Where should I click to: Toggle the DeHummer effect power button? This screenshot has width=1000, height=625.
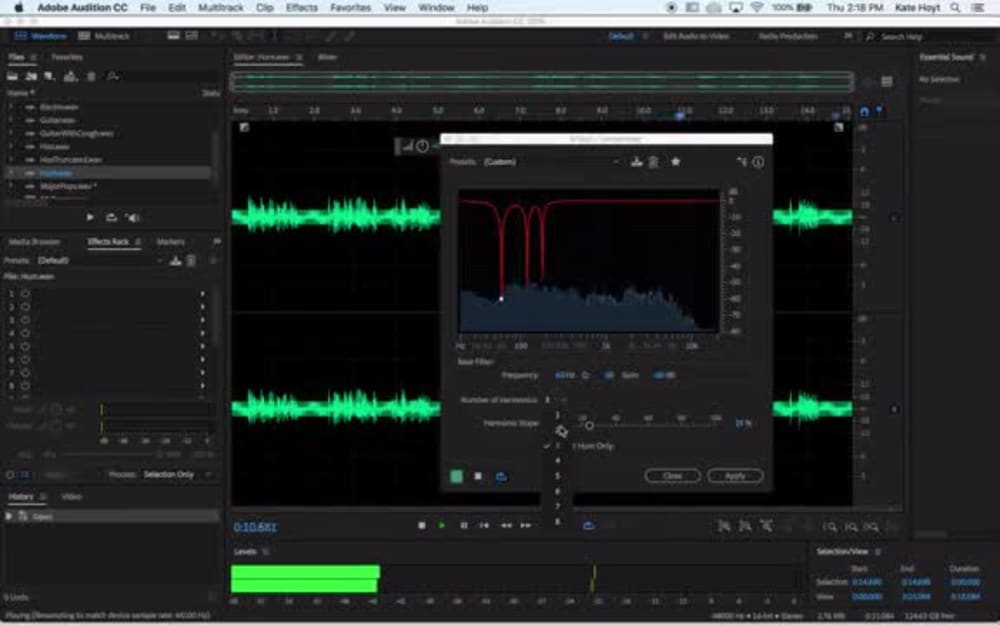[x=457, y=476]
